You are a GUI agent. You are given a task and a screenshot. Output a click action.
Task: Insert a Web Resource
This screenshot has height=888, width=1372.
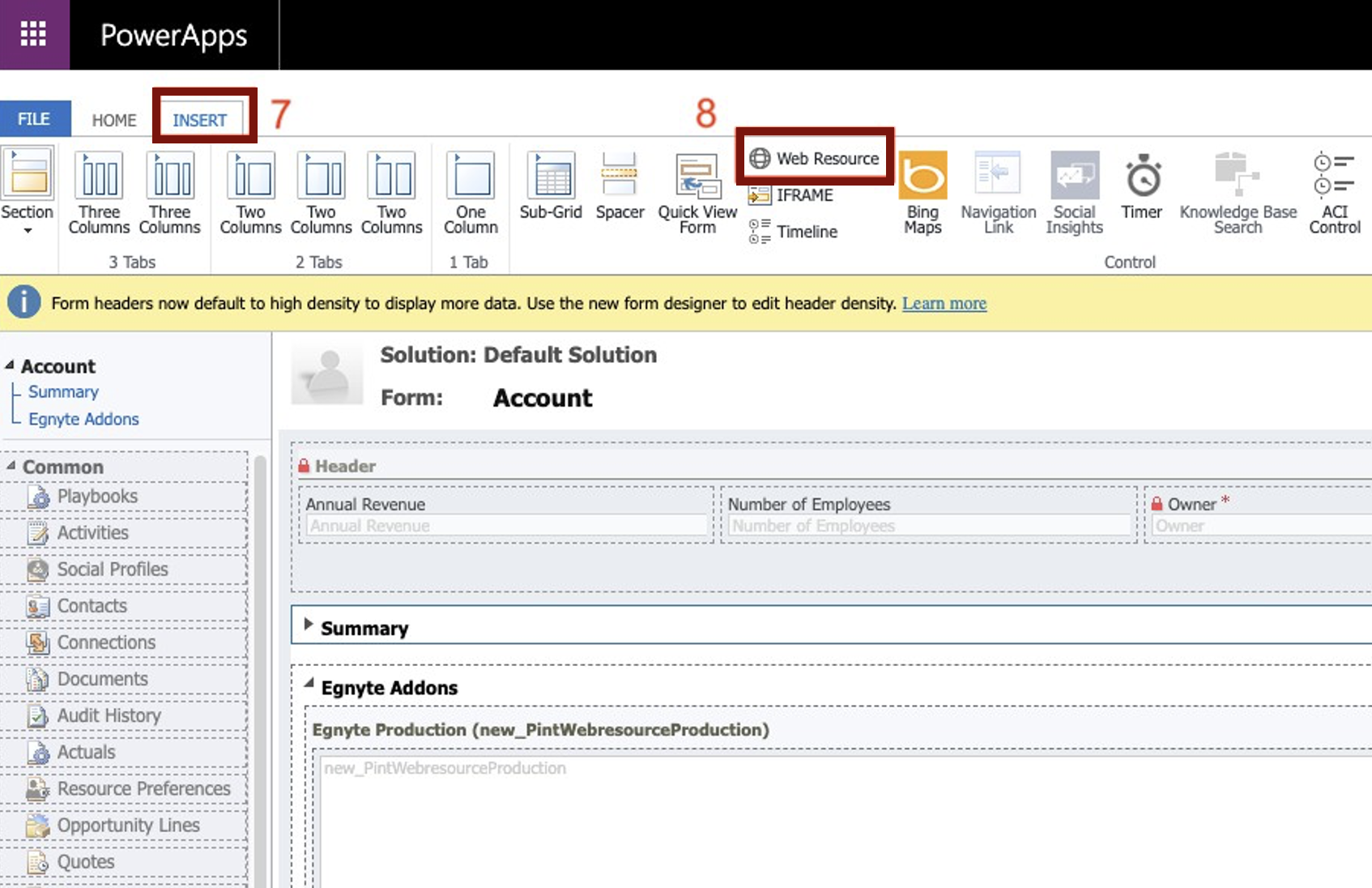click(814, 158)
